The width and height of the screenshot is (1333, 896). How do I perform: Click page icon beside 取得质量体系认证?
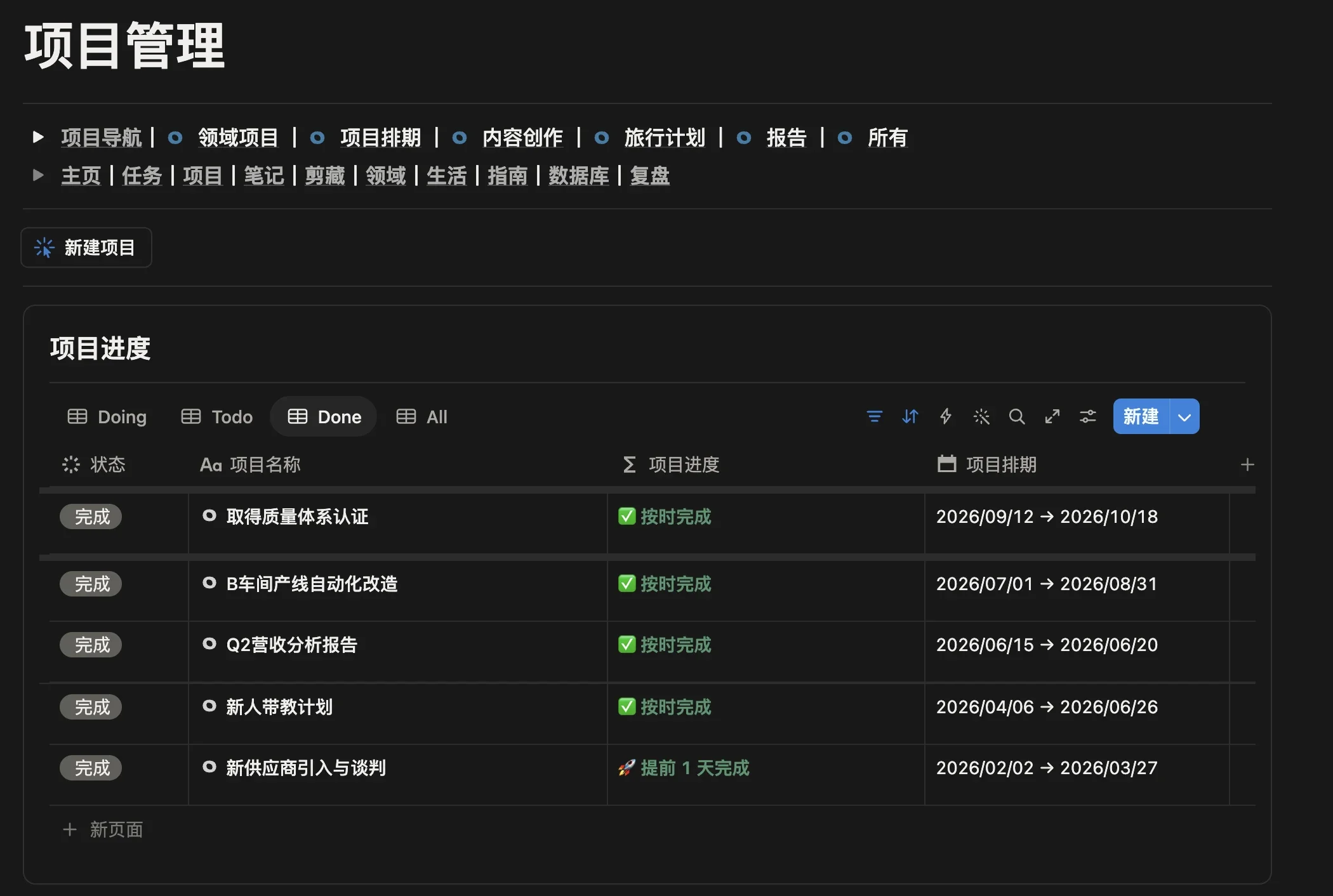click(x=209, y=515)
